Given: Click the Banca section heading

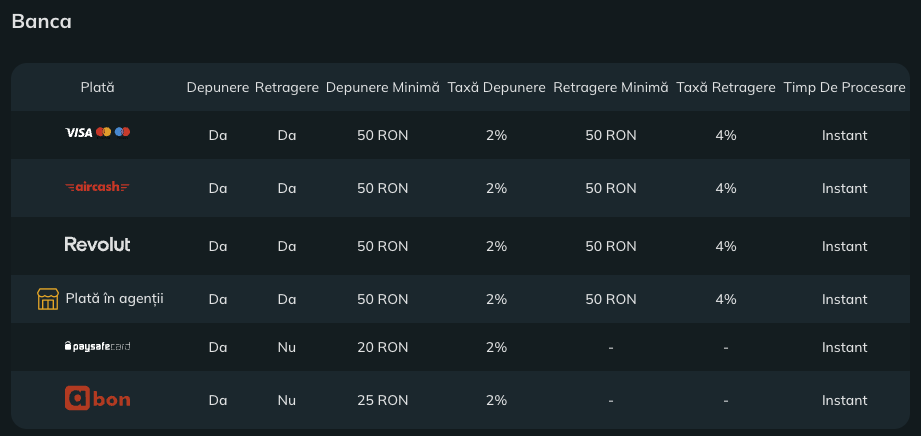Looking at the screenshot, I should pyautogui.click(x=42, y=22).
